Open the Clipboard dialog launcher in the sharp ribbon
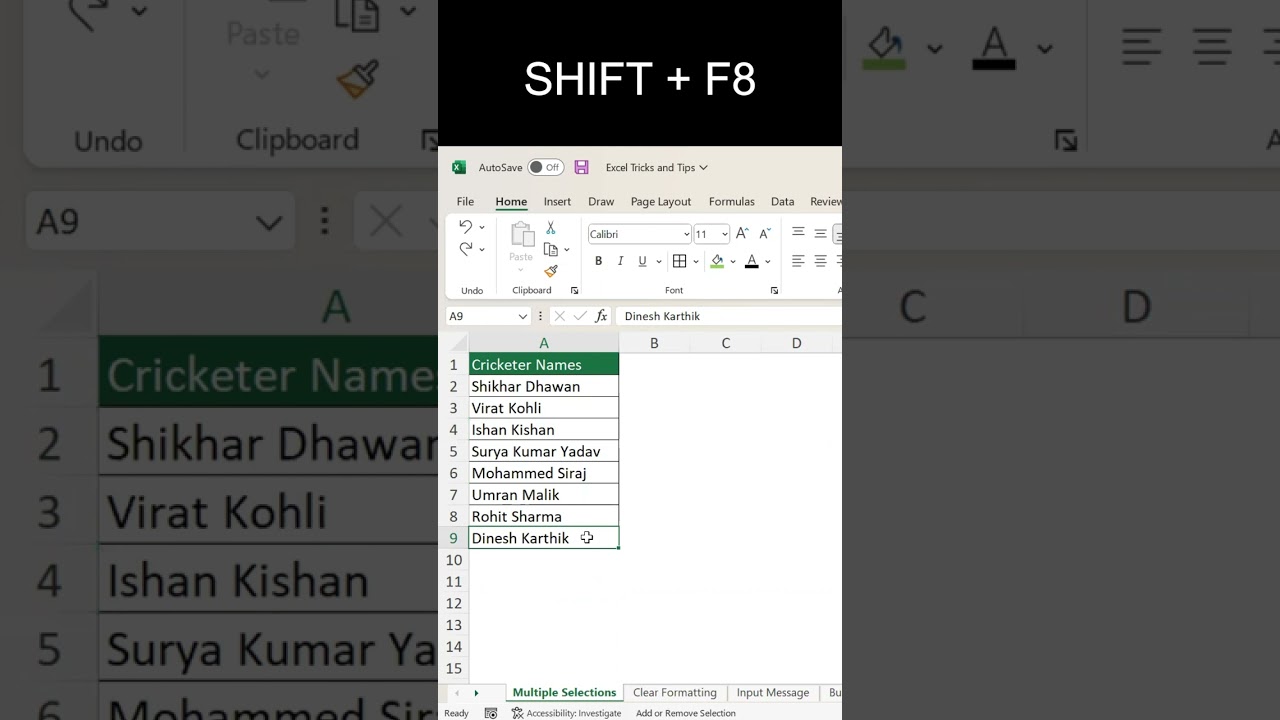The height and width of the screenshot is (720, 1280). pyautogui.click(x=575, y=290)
